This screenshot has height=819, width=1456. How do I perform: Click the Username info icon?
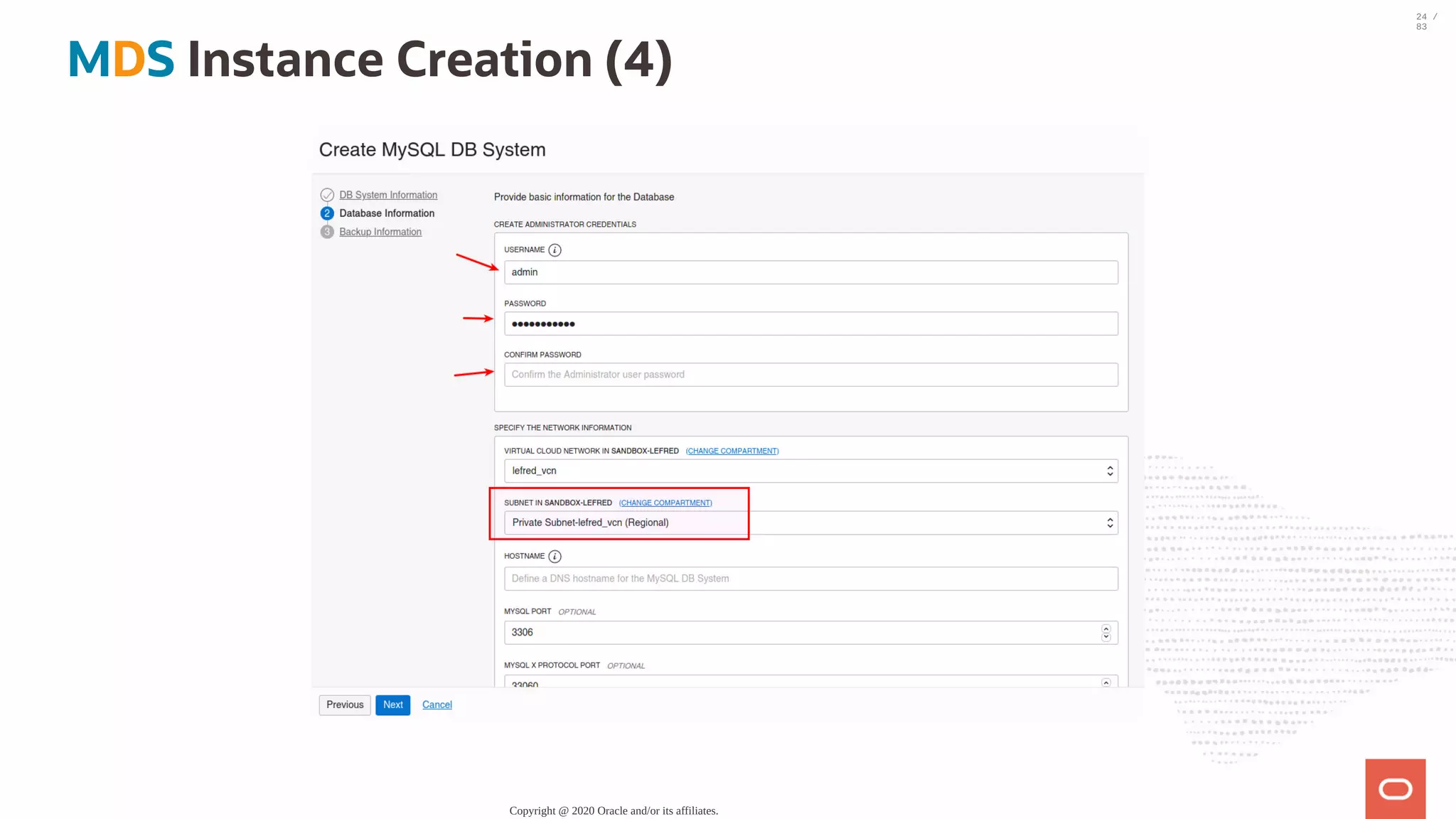555,250
